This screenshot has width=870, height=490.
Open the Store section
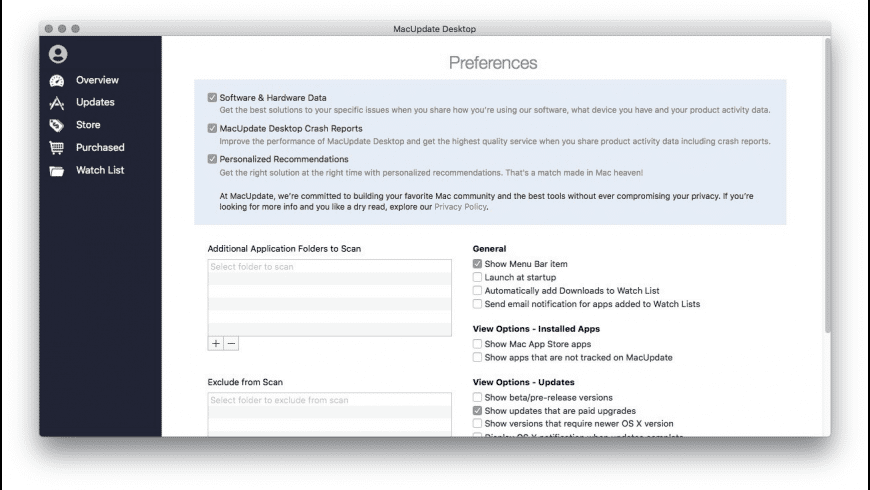[88, 125]
